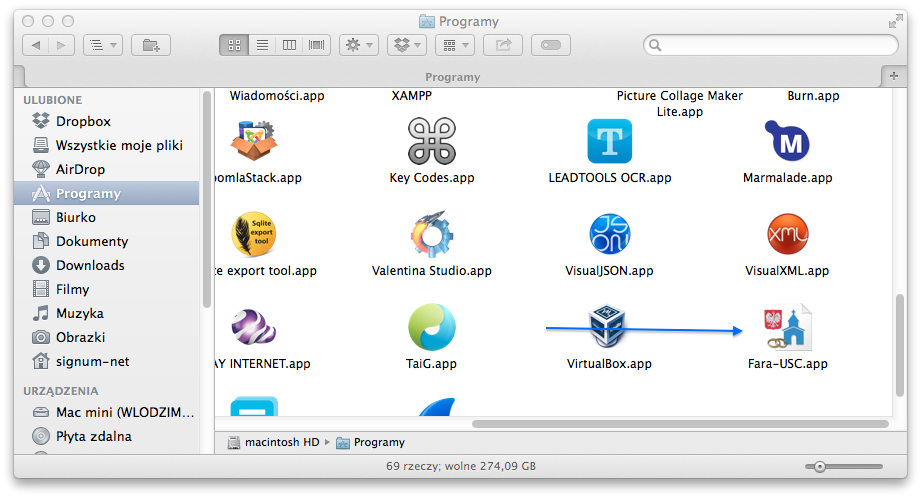Click the Share toolbar button
The image size is (921, 498).
pos(503,45)
